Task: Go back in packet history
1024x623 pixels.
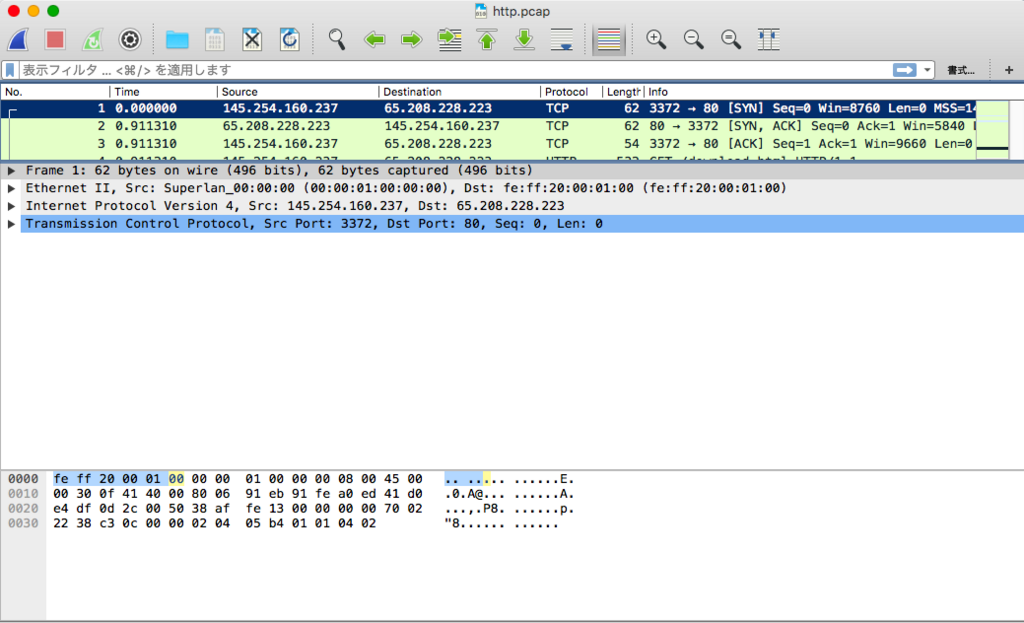Action: [x=374, y=40]
